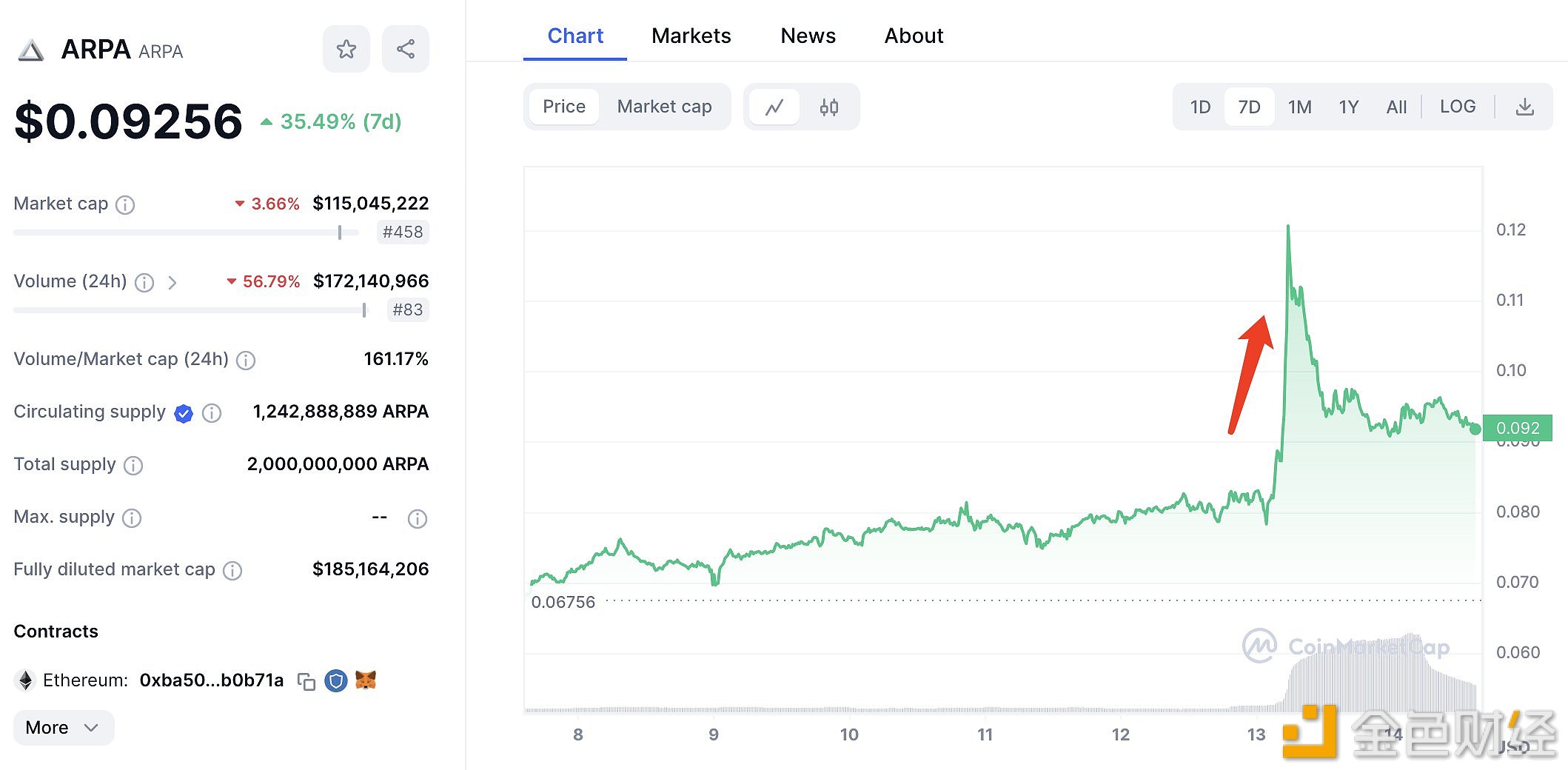Screen dimensions: 1568x770
Task: Open Total supply info icon
Action: [133, 465]
